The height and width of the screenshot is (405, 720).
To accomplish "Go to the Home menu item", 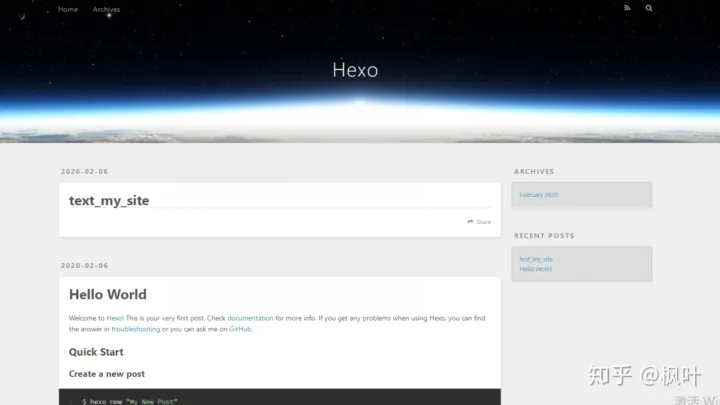I will [68, 9].
